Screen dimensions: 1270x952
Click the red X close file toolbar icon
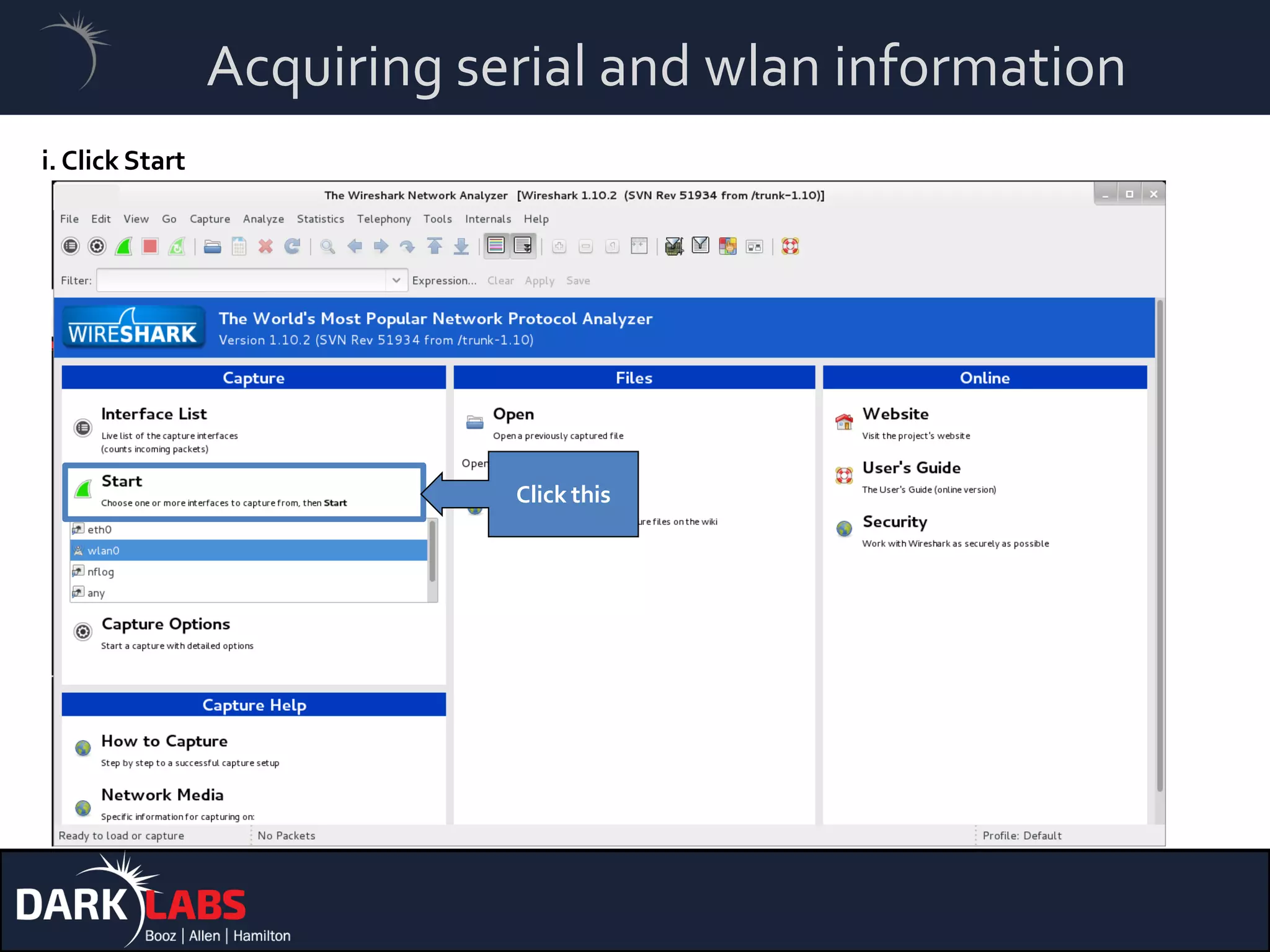pos(265,246)
